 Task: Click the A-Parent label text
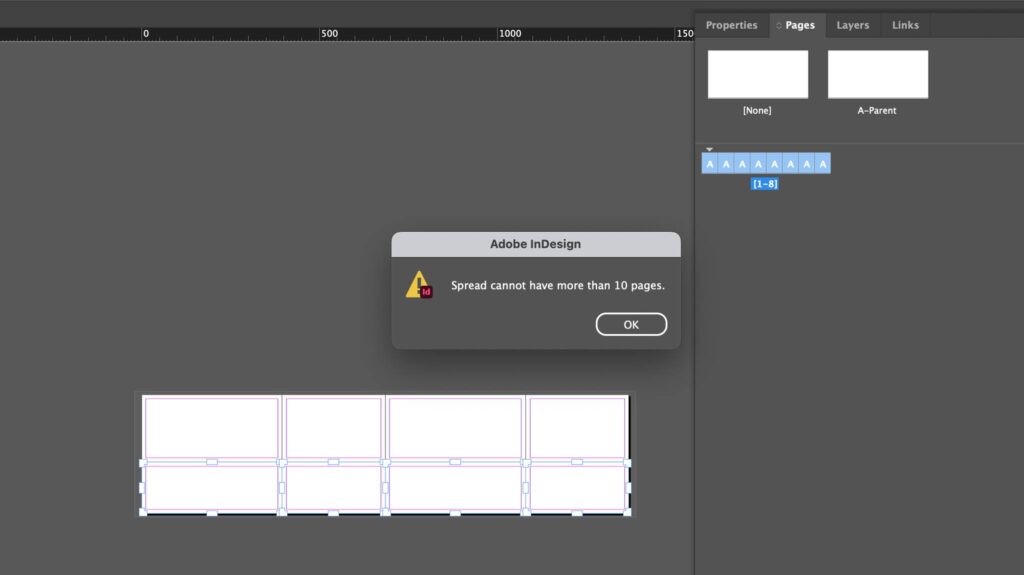(x=876, y=110)
